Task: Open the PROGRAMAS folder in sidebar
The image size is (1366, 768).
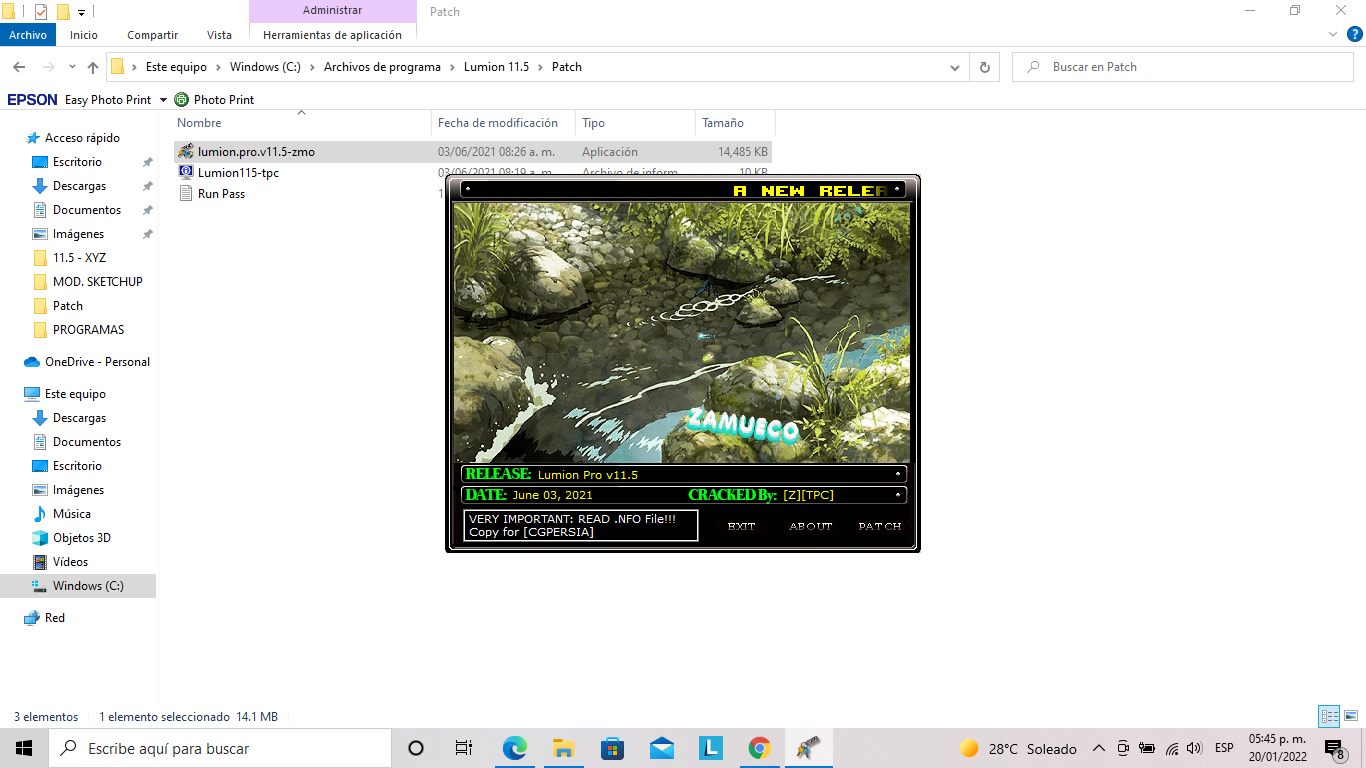Action: coord(88,330)
